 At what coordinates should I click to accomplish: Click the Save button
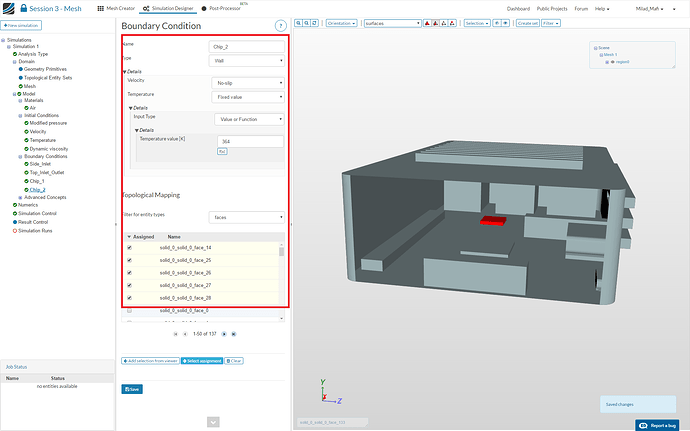[x=132, y=388]
